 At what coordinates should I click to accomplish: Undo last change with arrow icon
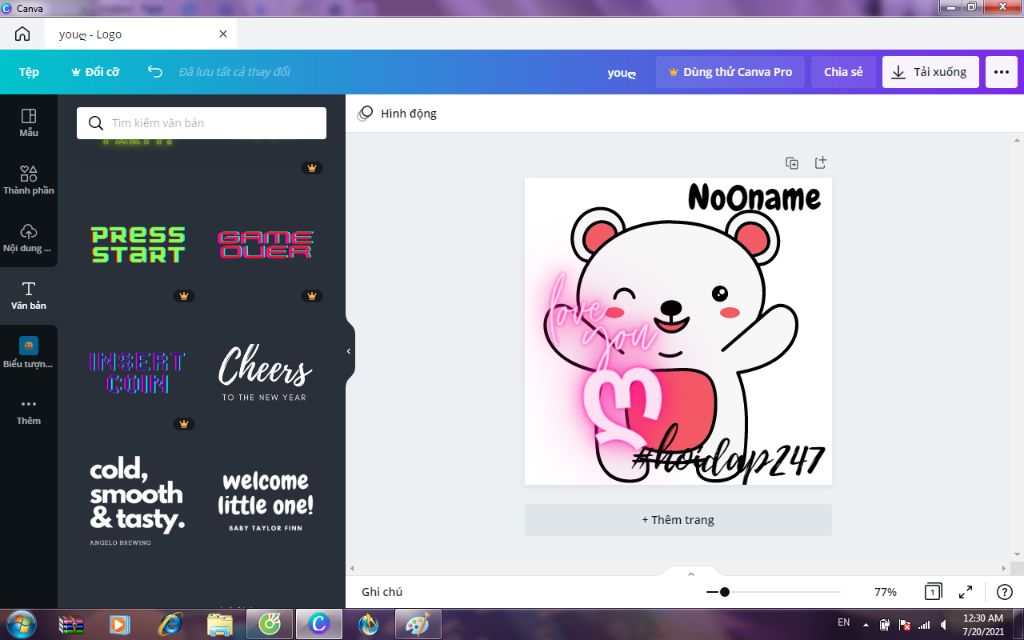pos(155,71)
